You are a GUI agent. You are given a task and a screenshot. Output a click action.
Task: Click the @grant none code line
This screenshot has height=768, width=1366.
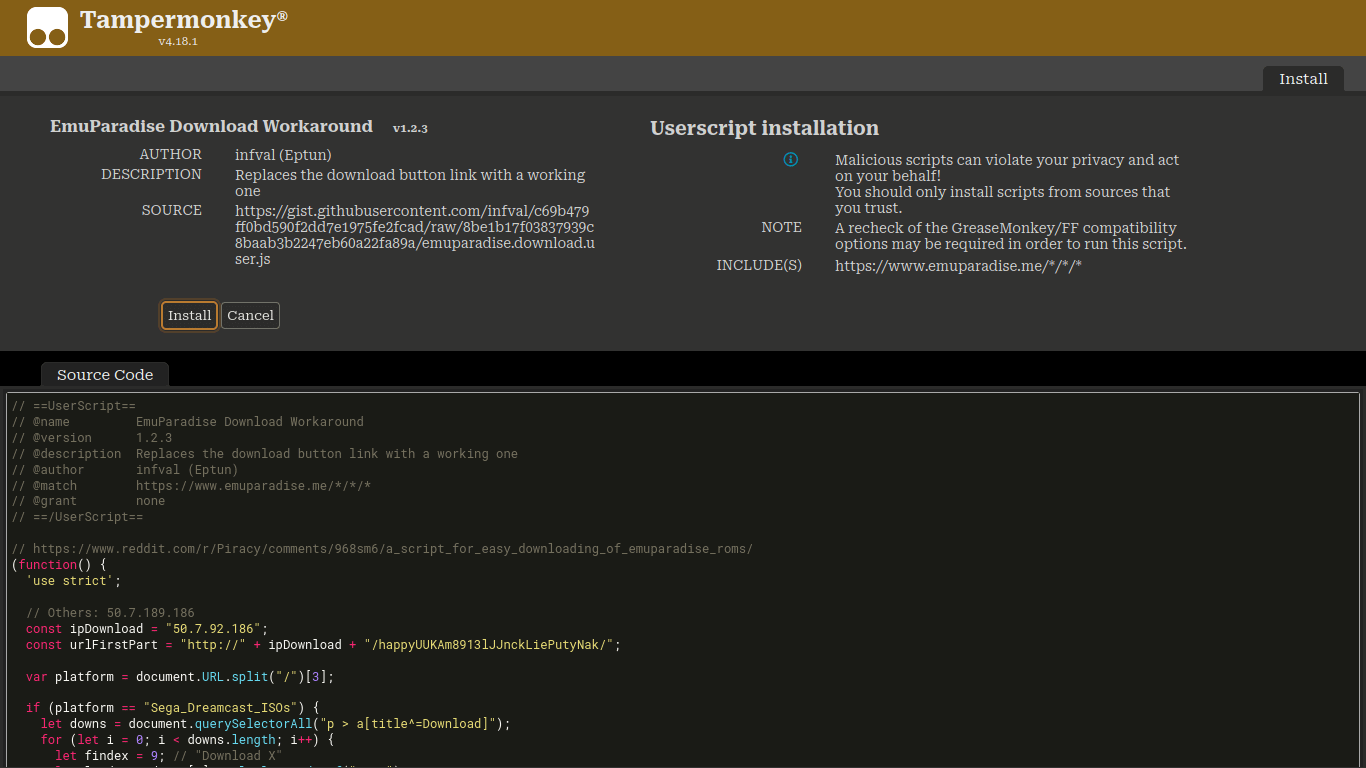coord(88,501)
